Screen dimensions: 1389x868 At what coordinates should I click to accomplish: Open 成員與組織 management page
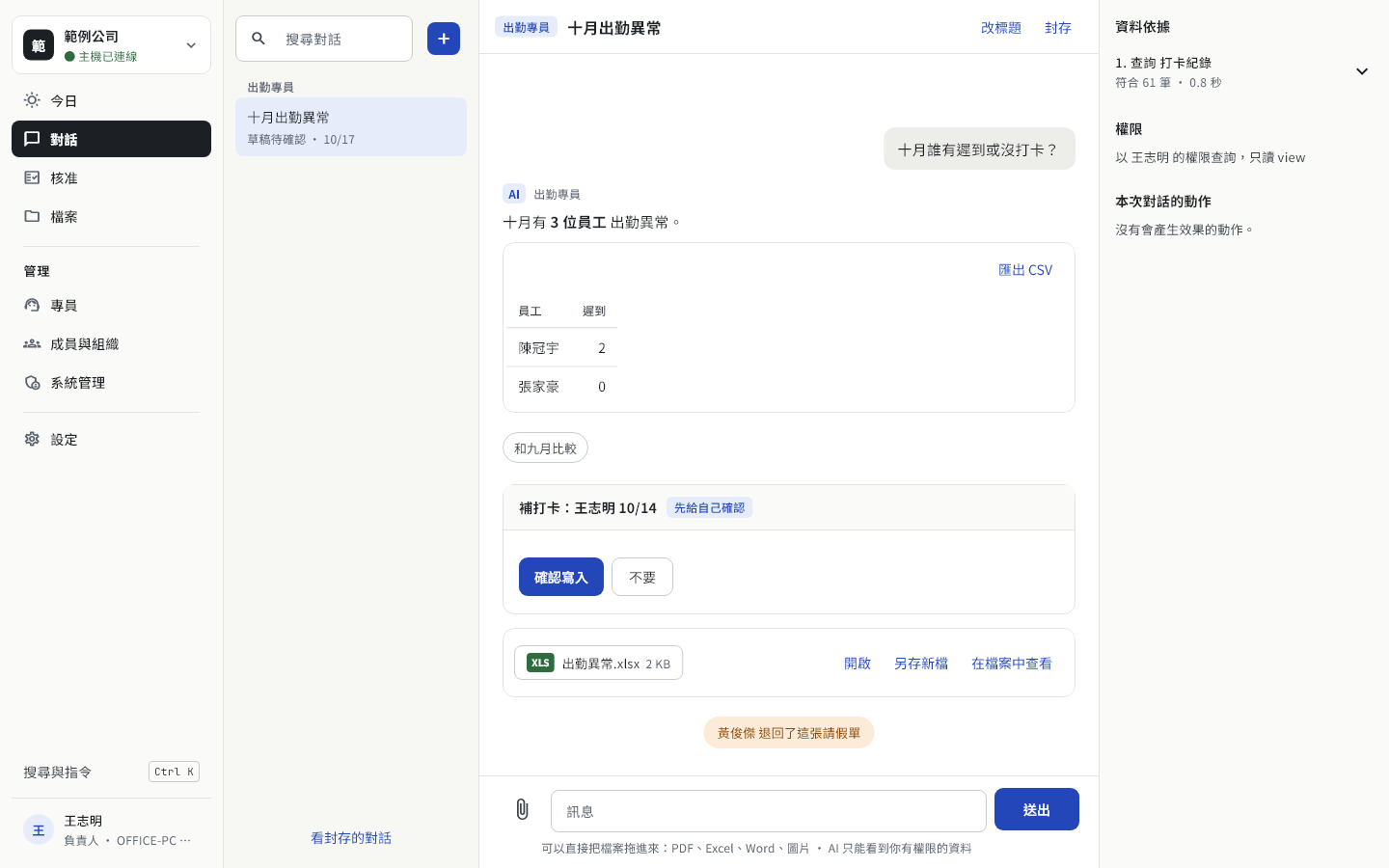(x=111, y=343)
